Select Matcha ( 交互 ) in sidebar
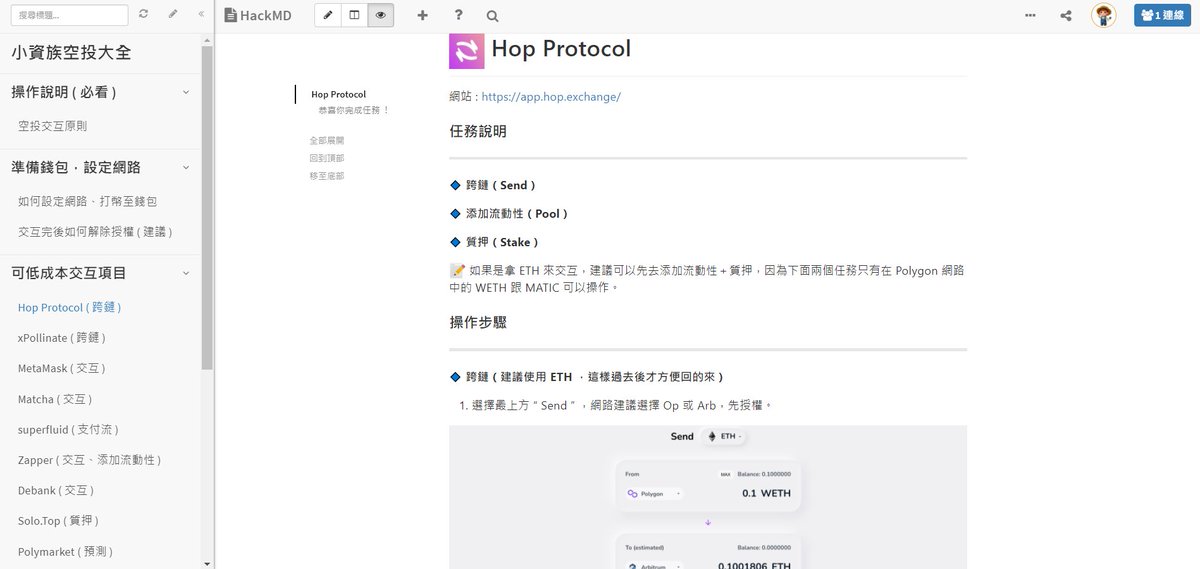 click(55, 399)
